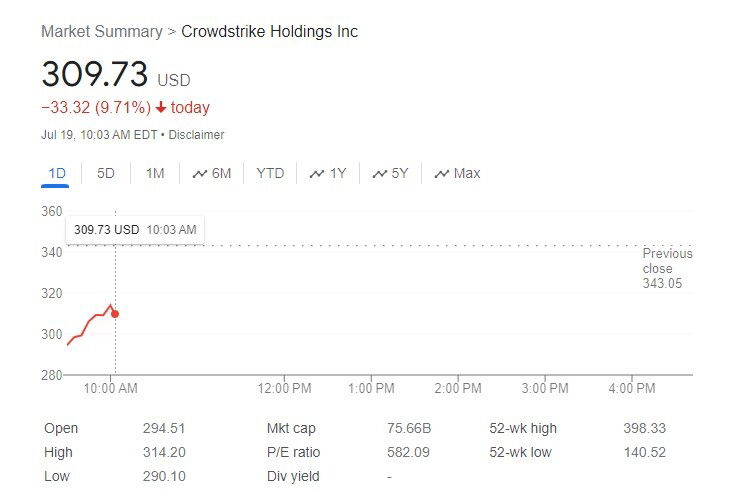Open the Market Summary breadcrumb link
This screenshot has height=492, width=738.
tap(102, 32)
